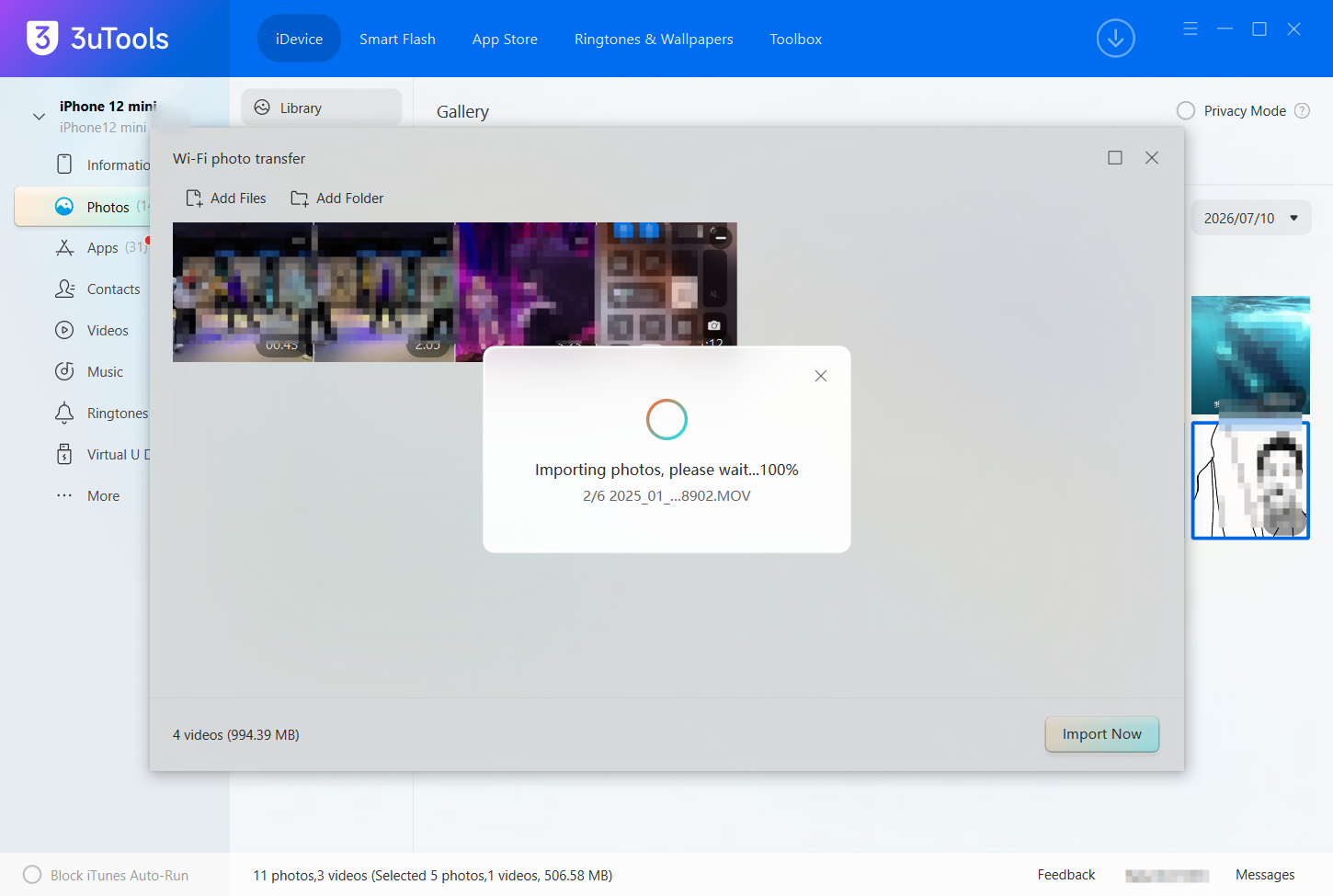1333x896 pixels.
Task: Click the Photos icon in sidebar
Action: point(64,207)
